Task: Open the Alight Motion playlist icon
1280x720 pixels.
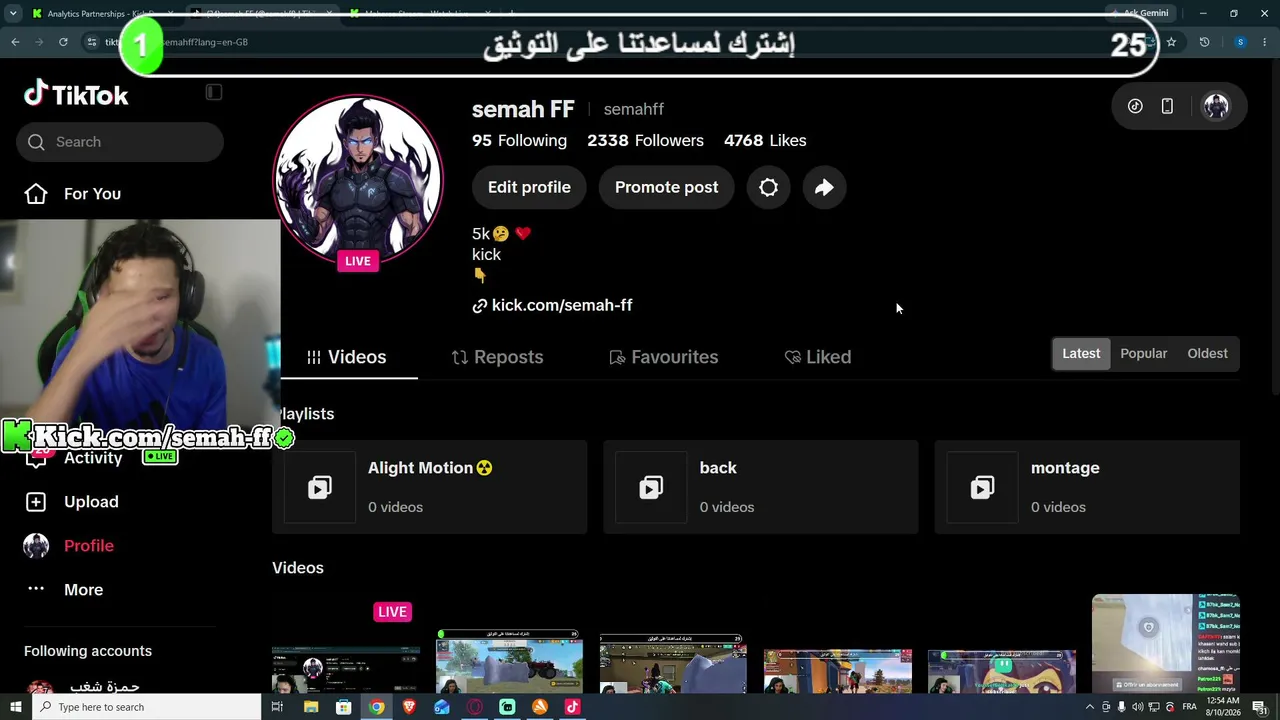Action: click(x=320, y=487)
